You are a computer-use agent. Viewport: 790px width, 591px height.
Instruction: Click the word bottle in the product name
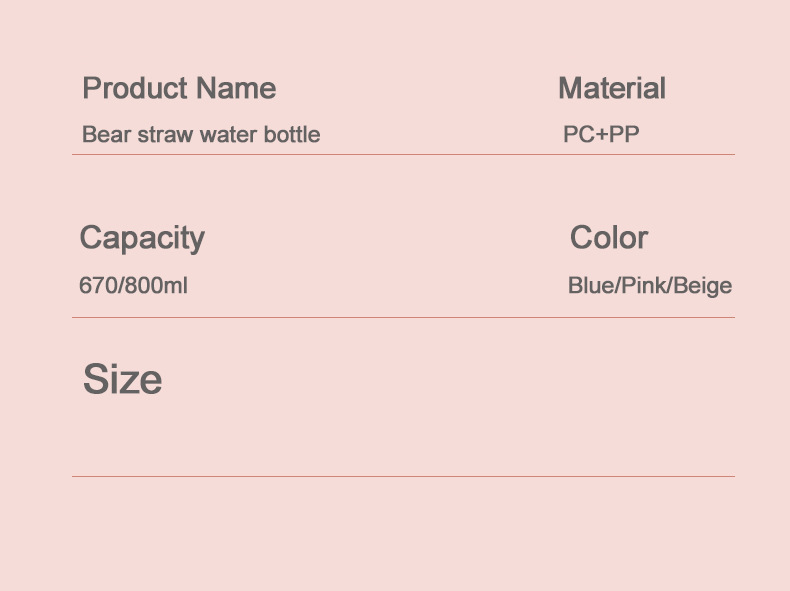click(292, 134)
